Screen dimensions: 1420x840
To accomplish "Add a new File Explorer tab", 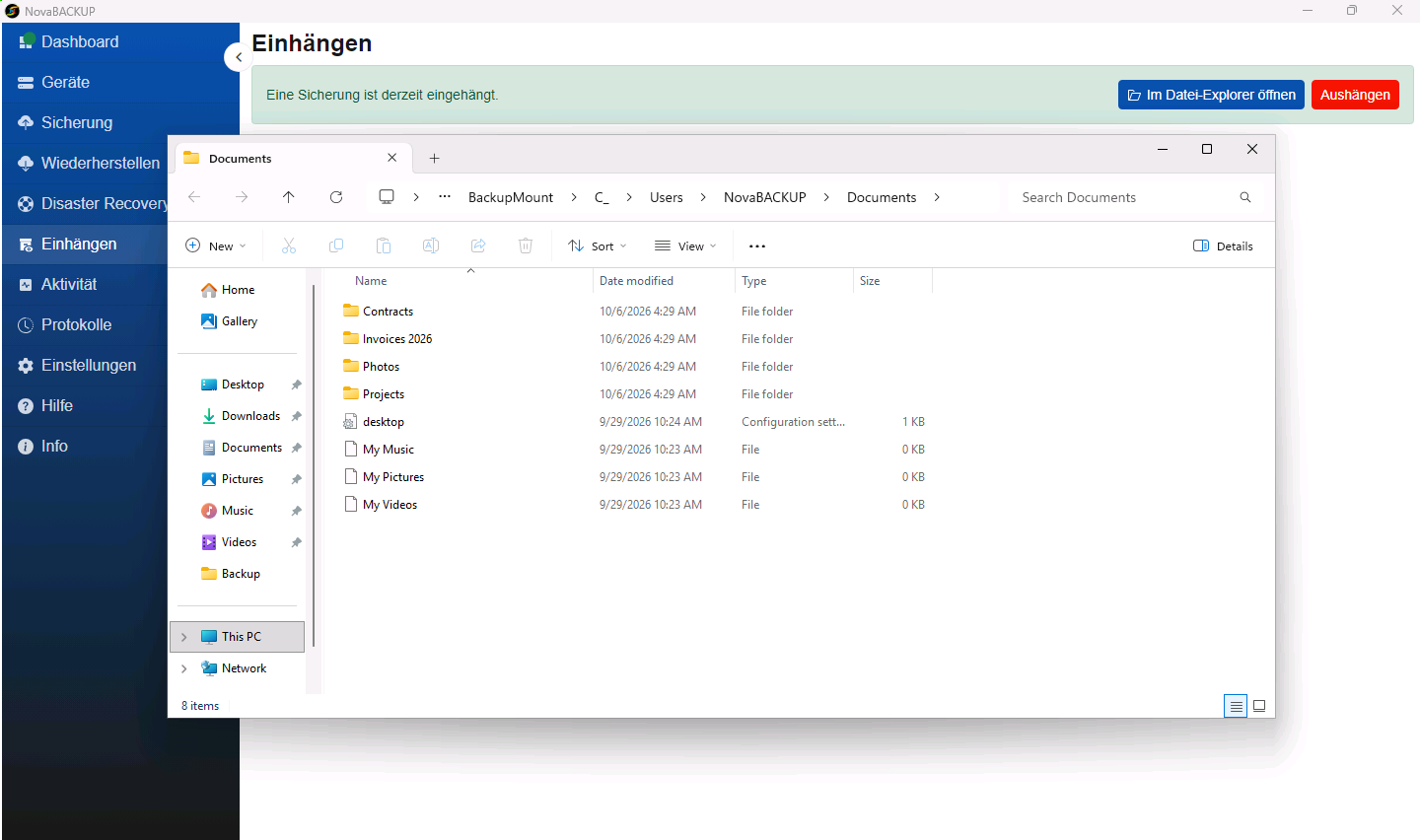I will pos(434,158).
